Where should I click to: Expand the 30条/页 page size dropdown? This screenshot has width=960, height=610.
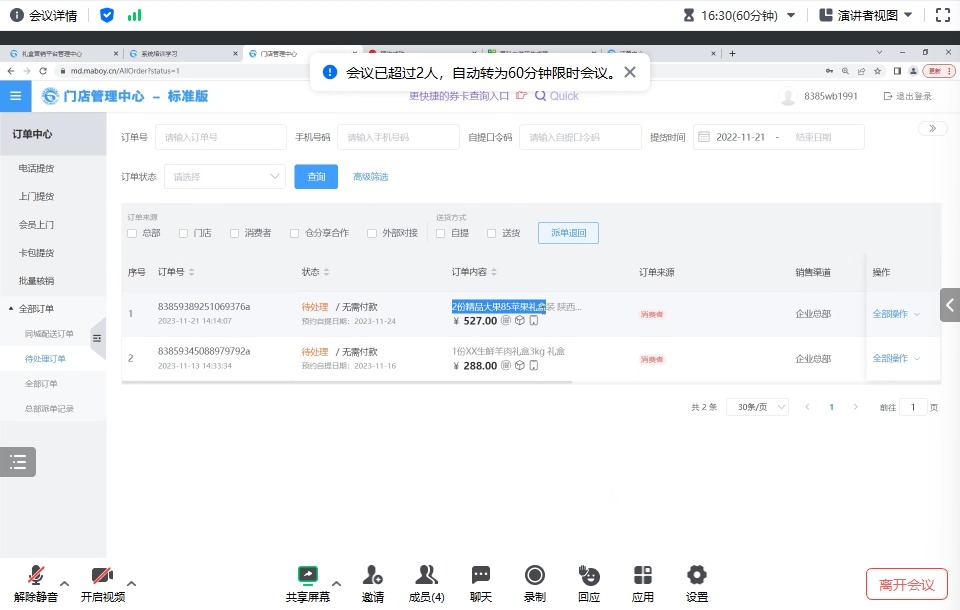coord(758,407)
